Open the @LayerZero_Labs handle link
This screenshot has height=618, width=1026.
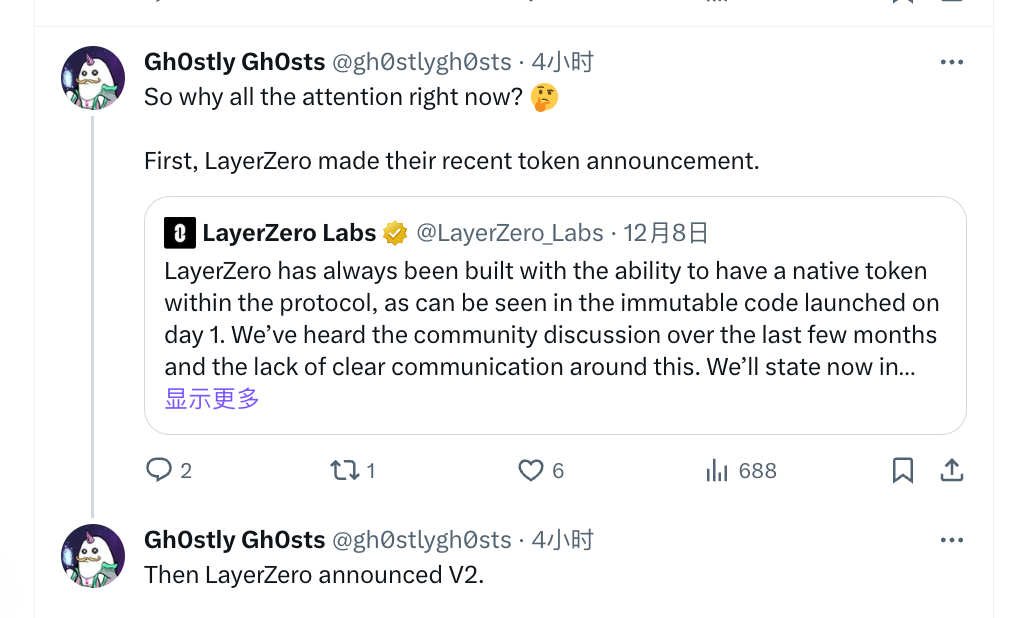pos(509,233)
